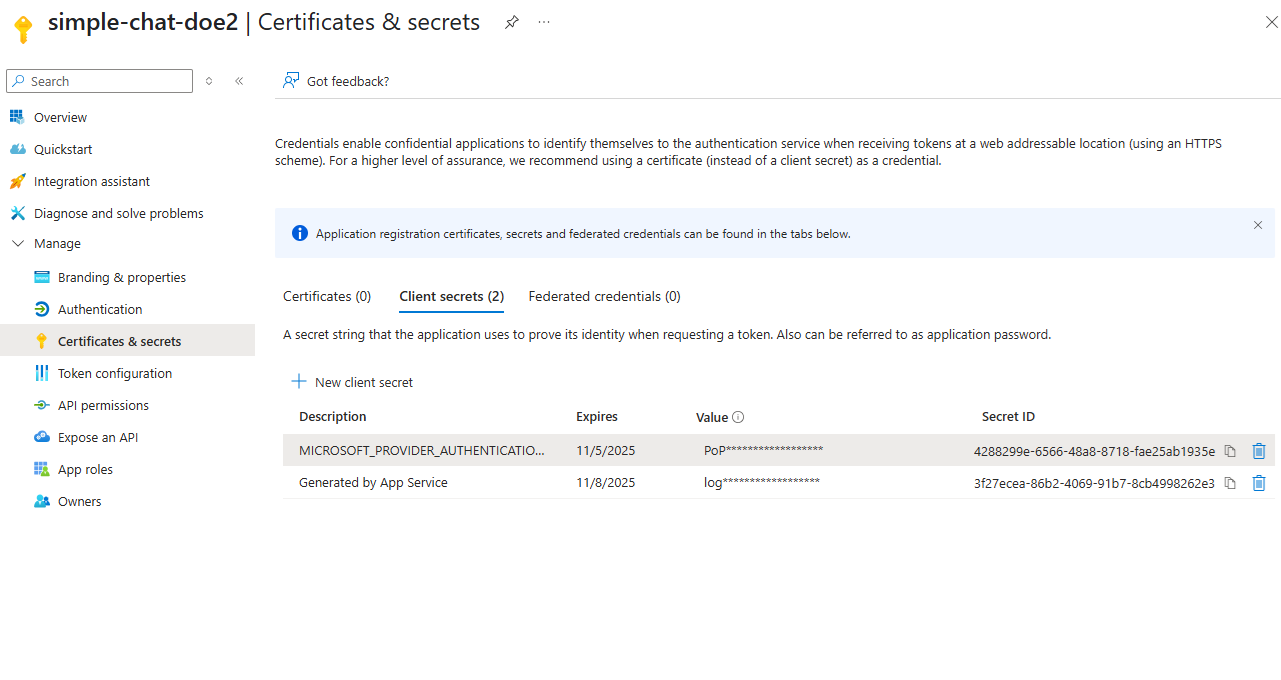Viewport: 1281px width, 680px height.
Task: Copy the 4288299e Secret ID value
Action: (x=1229, y=450)
